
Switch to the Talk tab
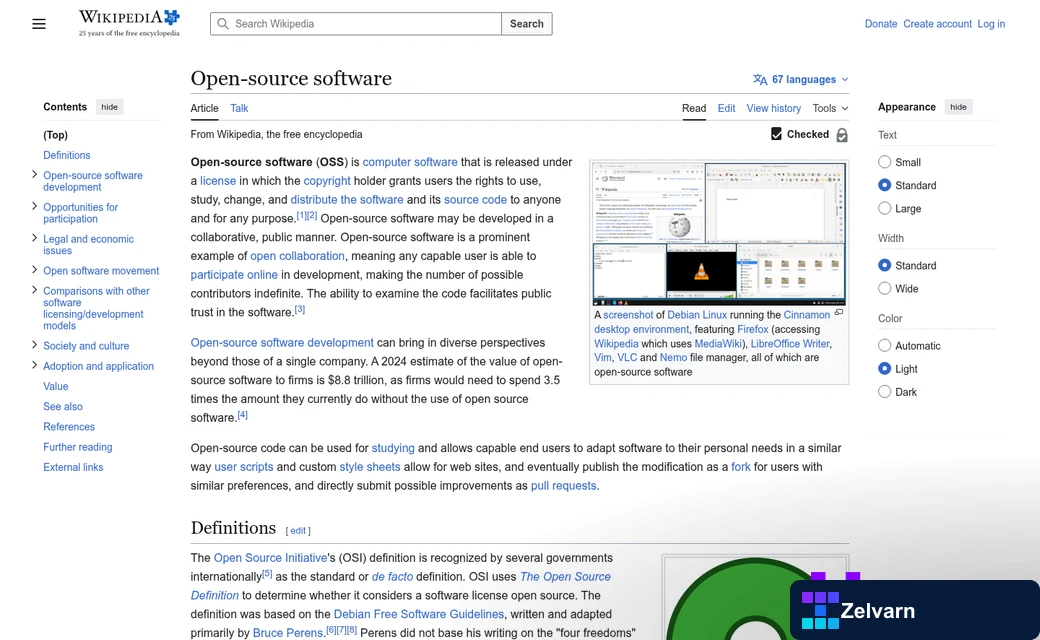[239, 108]
